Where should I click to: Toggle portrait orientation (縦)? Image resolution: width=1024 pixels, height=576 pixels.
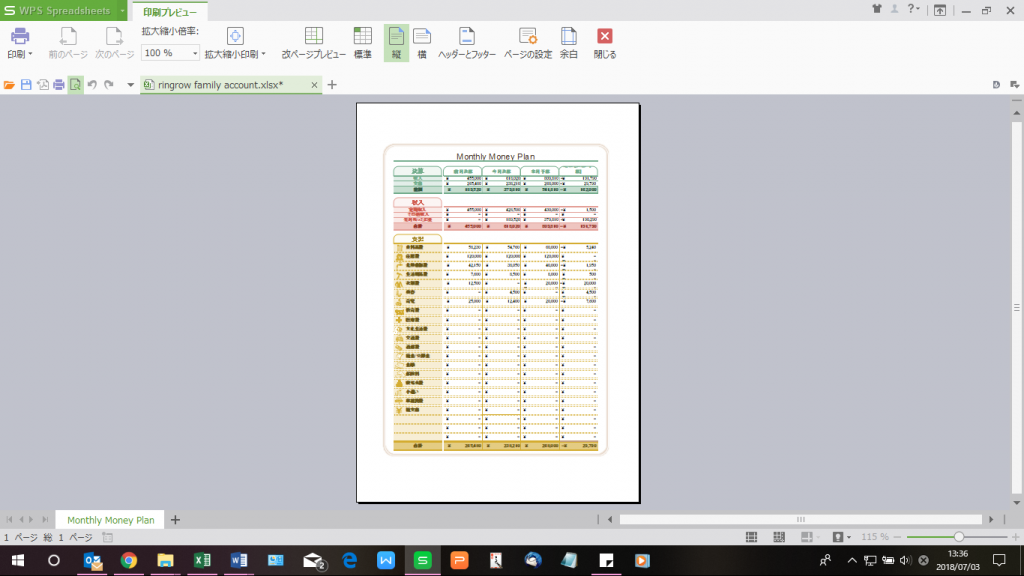click(394, 40)
